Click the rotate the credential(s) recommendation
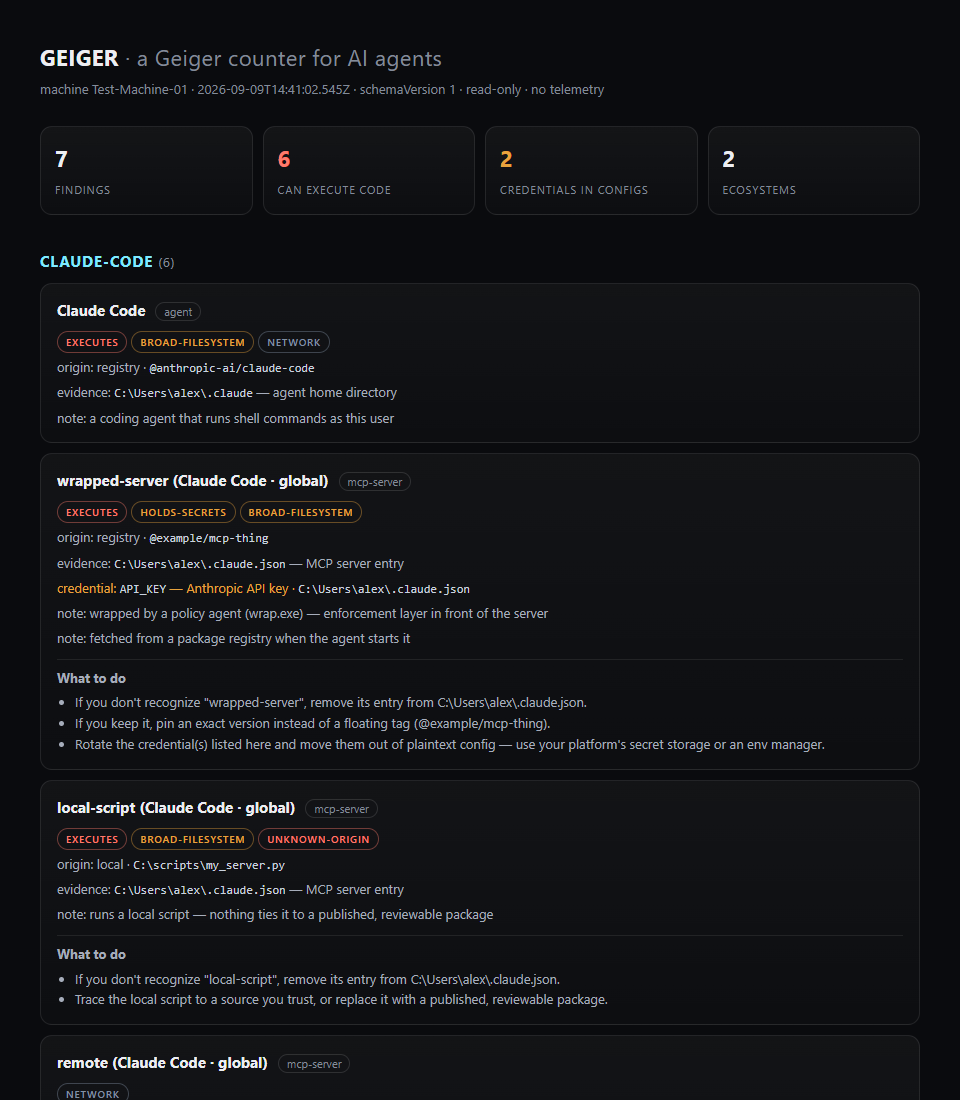The image size is (960, 1100). [x=450, y=744]
